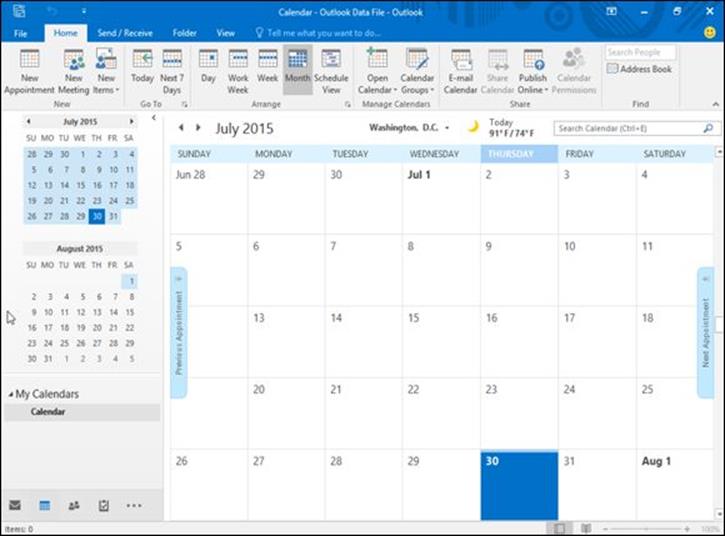Focus the Search People field
Viewport: 725px width, 536px height.
point(640,52)
